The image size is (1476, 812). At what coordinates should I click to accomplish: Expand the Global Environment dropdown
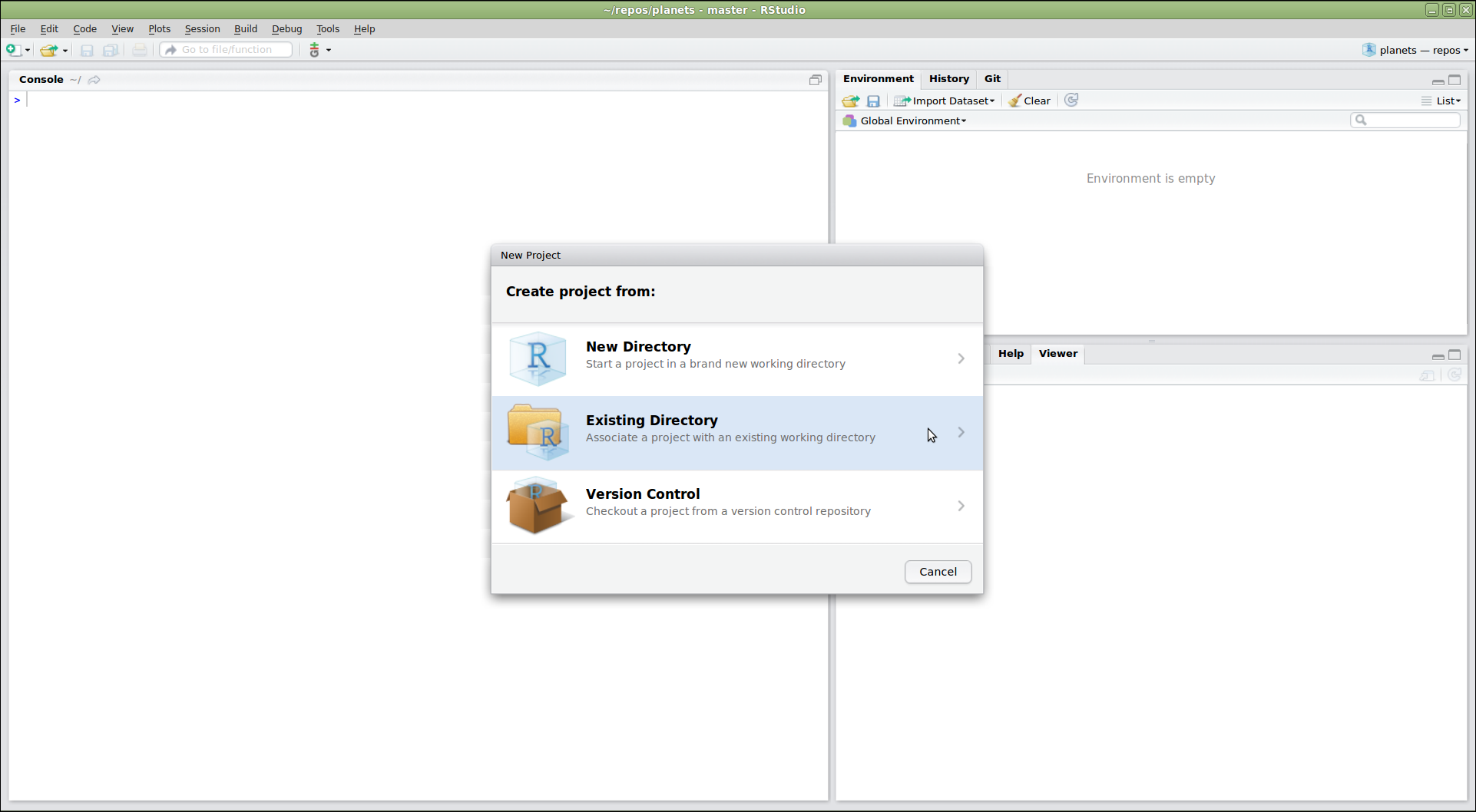pos(912,120)
